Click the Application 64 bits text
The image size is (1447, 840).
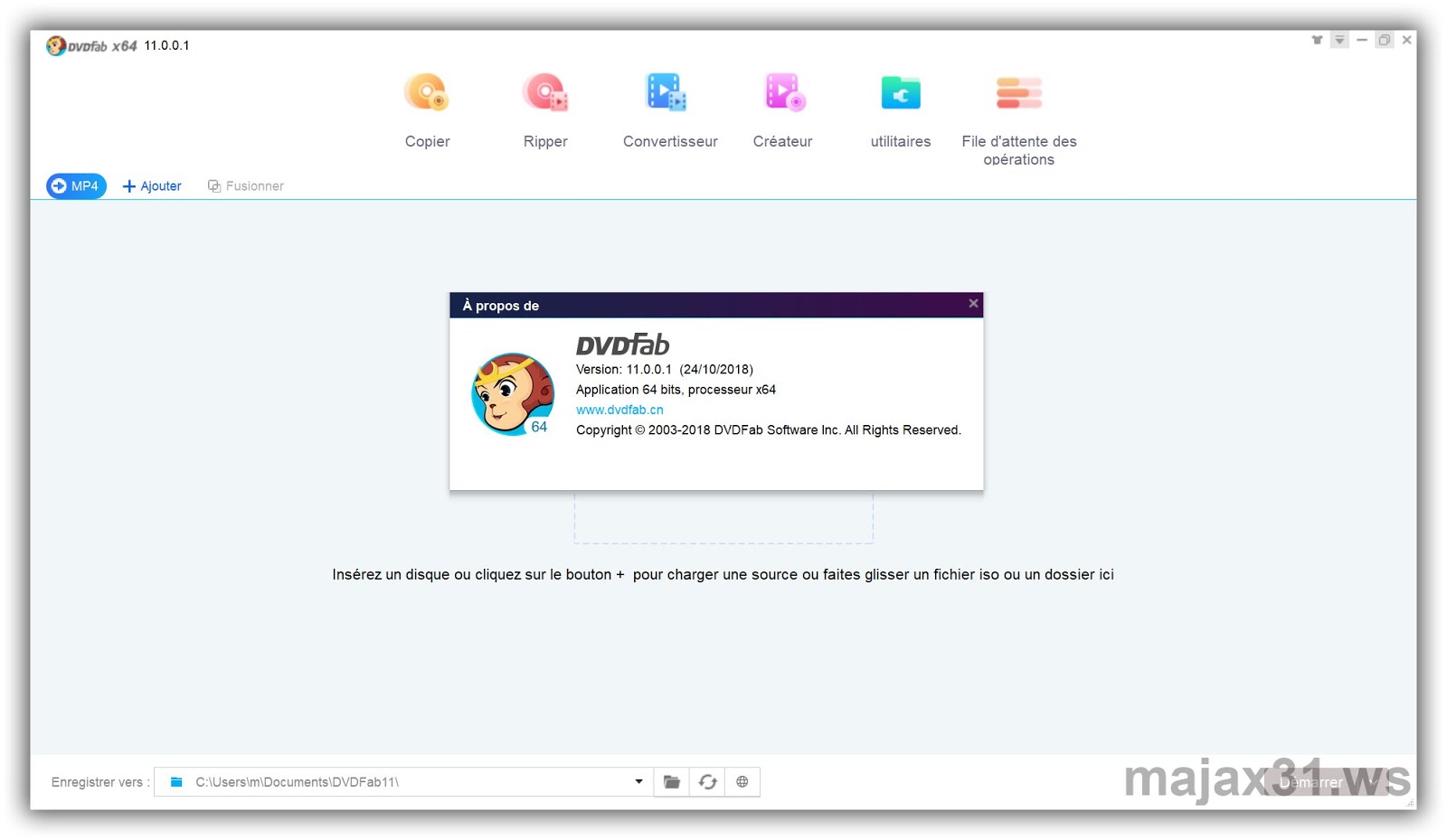(676, 390)
